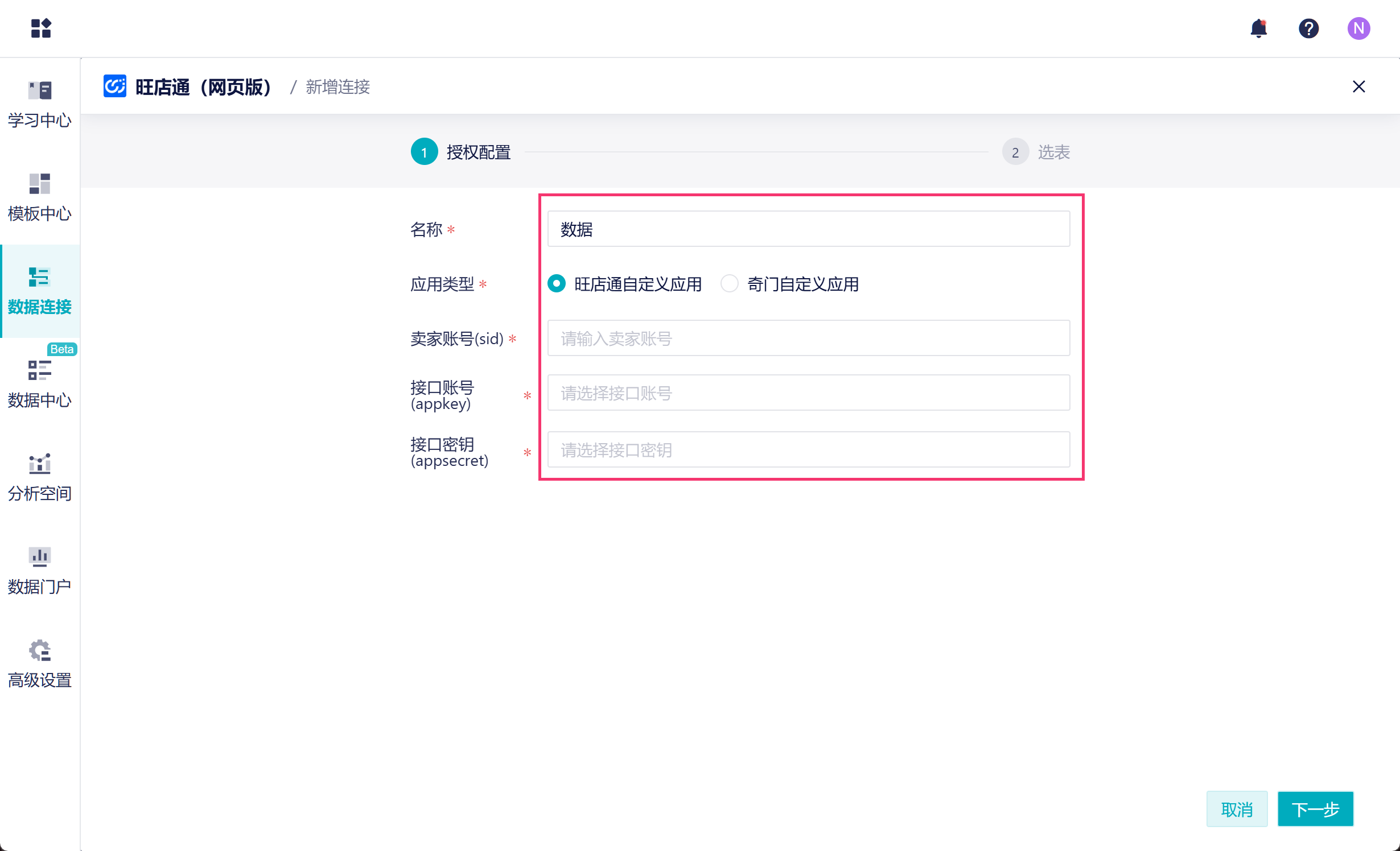This screenshot has width=1400, height=851.
Task: Open 数据中心 Beta sidebar item
Action: tap(40, 384)
